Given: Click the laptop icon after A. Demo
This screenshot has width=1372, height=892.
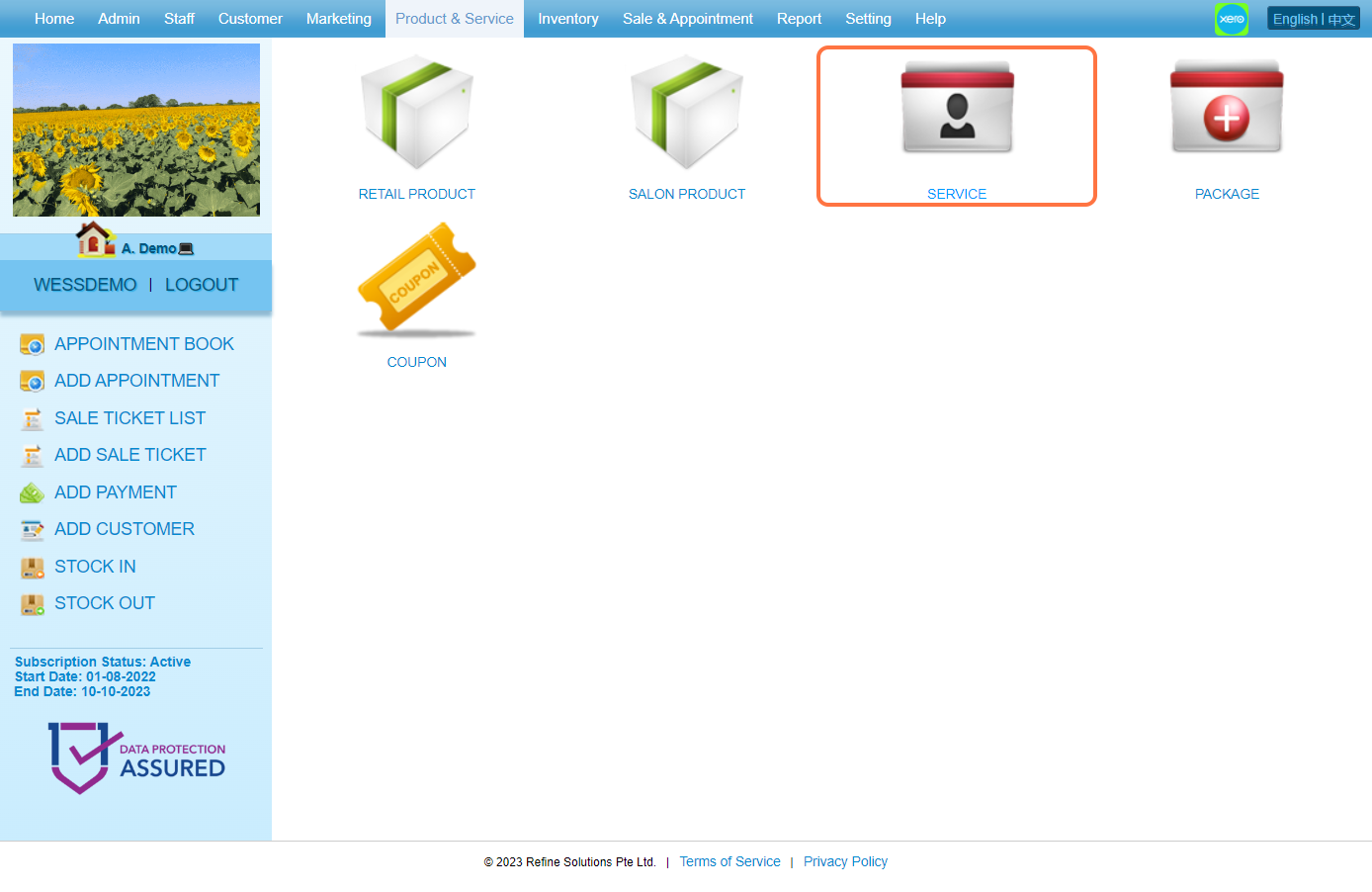Looking at the screenshot, I should (186, 248).
